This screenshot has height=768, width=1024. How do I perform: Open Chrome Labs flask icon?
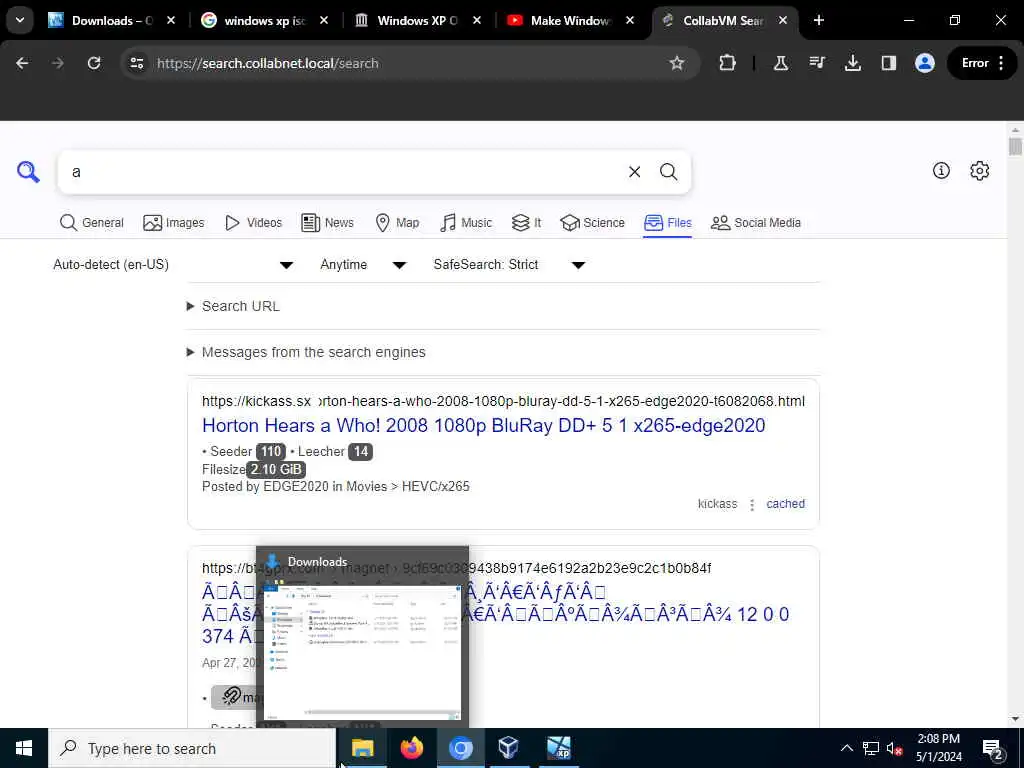coord(780,63)
